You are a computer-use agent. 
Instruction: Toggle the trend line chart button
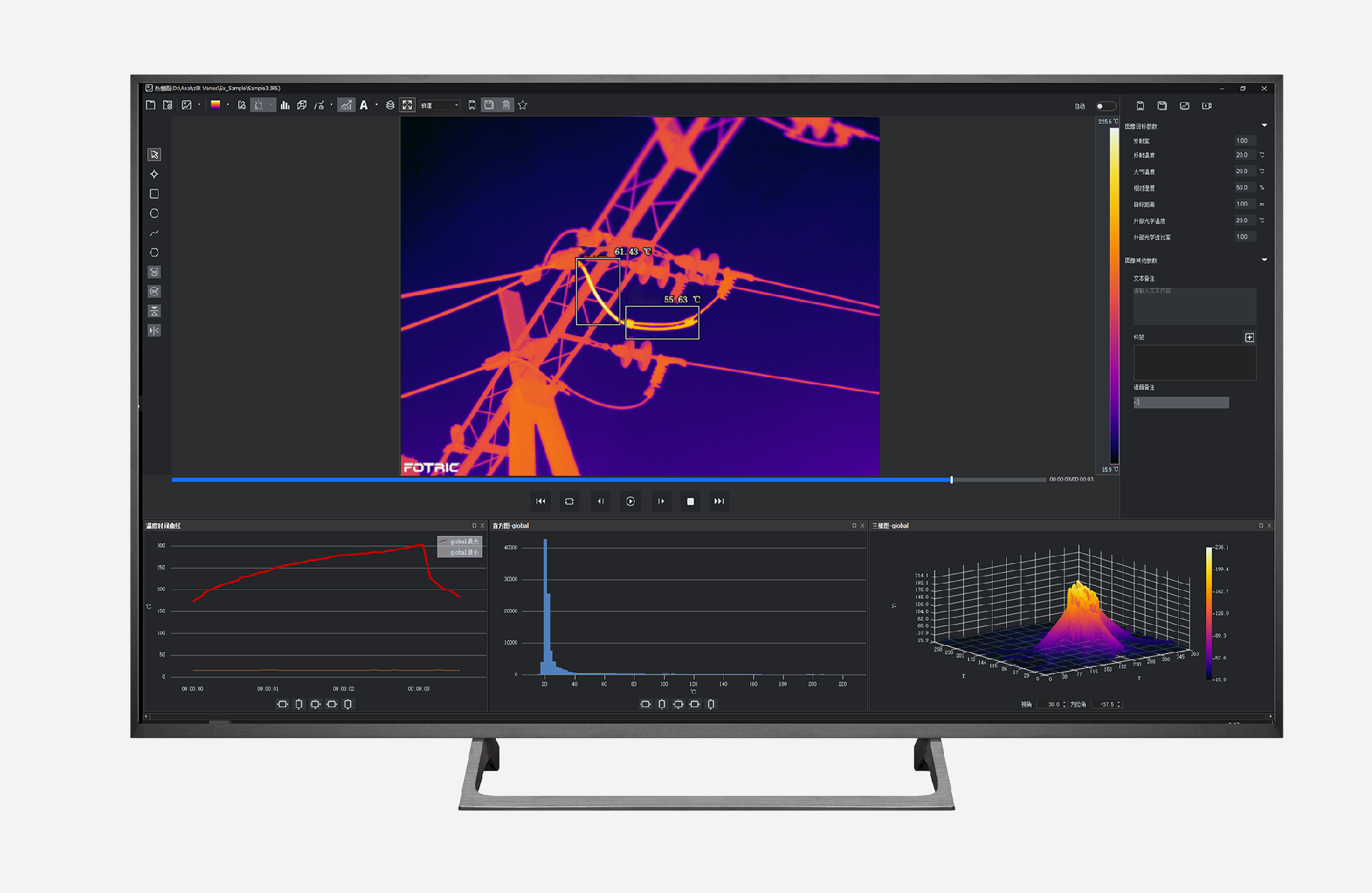tap(346, 105)
